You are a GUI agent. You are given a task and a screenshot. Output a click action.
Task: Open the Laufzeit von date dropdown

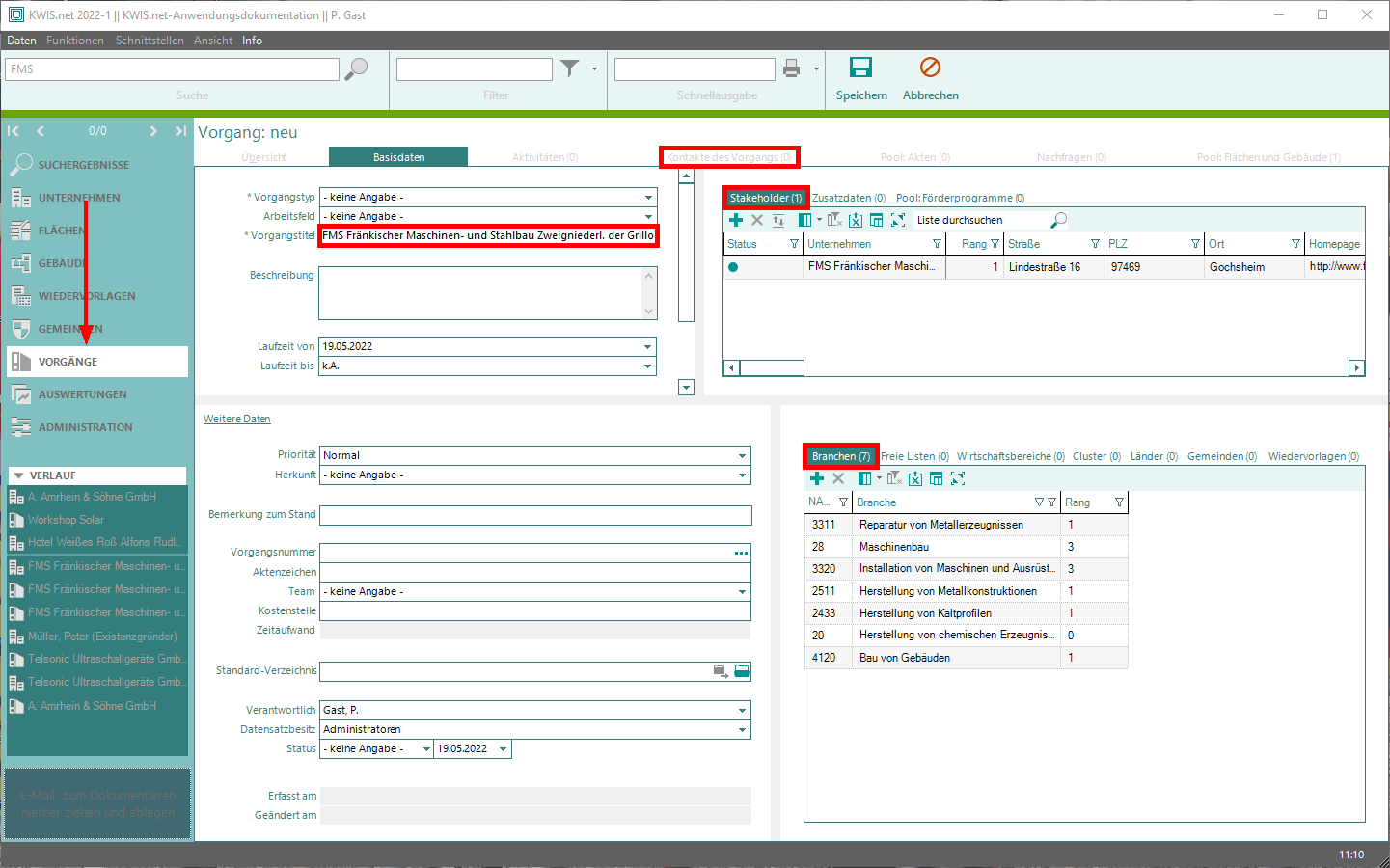coord(647,346)
